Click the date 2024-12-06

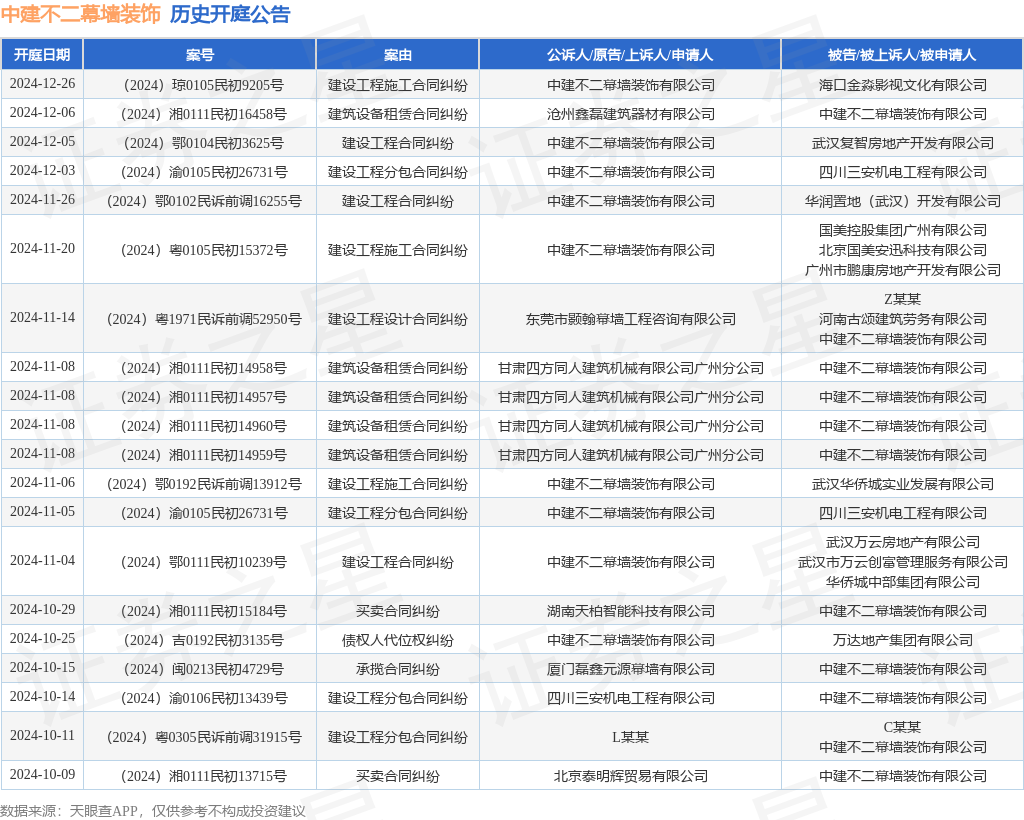[x=42, y=112]
